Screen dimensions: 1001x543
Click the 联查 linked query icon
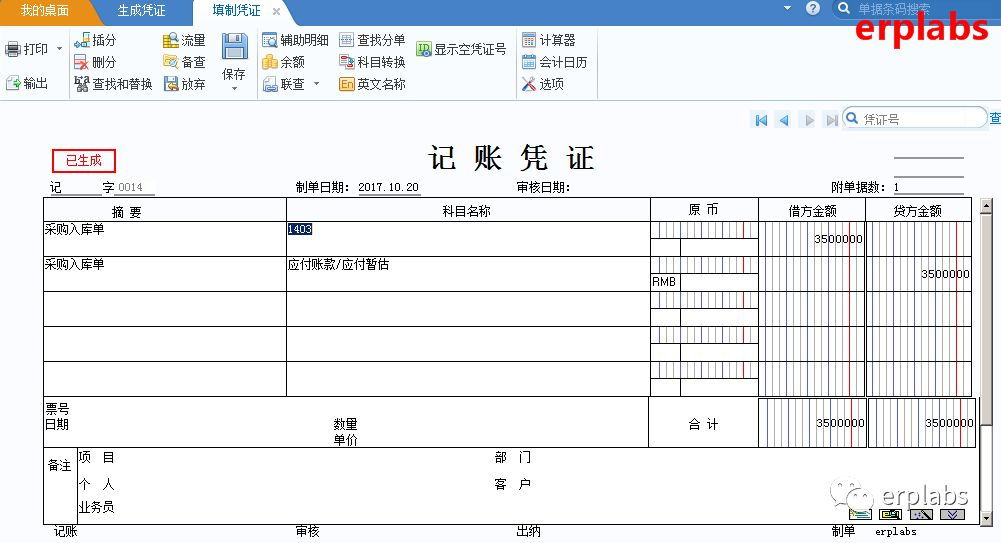click(x=269, y=84)
